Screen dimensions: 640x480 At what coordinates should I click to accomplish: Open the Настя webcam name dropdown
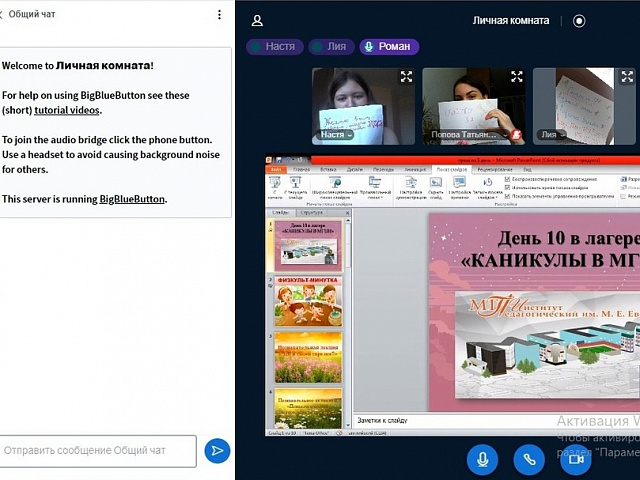click(x=337, y=134)
